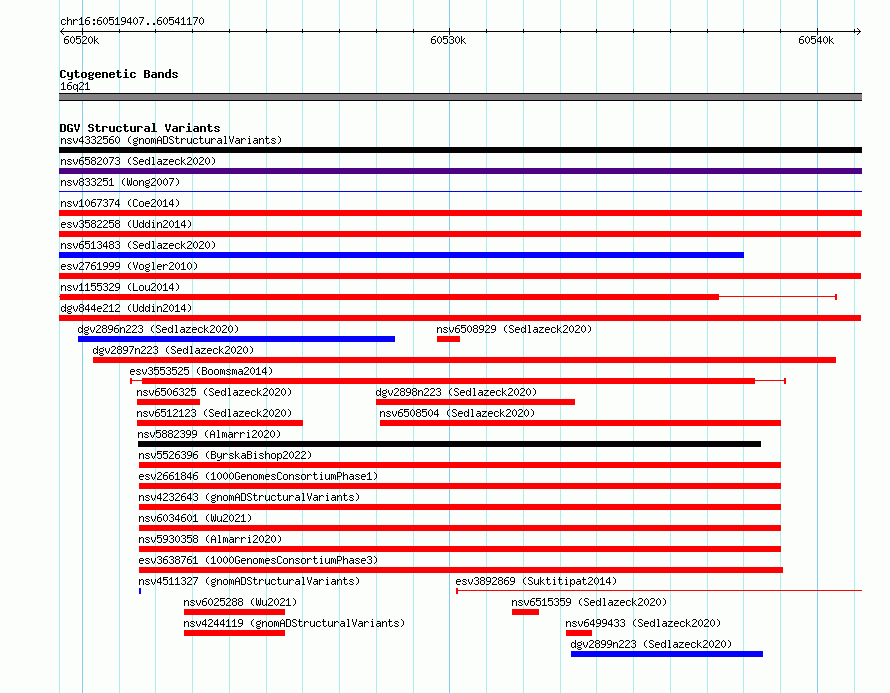Click the purple nsv6582073 variant bar

(x=460, y=171)
